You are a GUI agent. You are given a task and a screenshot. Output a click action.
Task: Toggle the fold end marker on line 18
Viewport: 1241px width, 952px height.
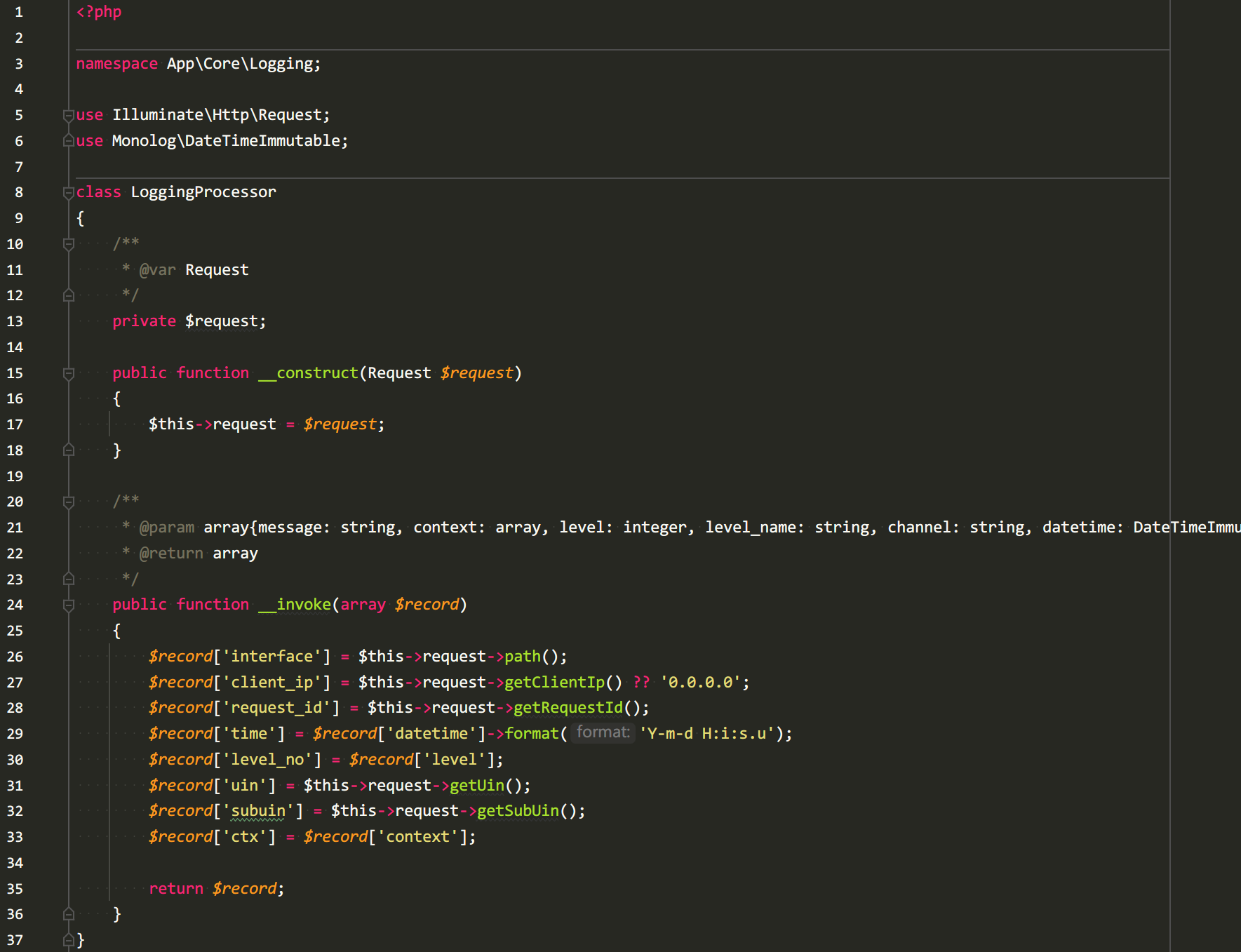click(69, 450)
